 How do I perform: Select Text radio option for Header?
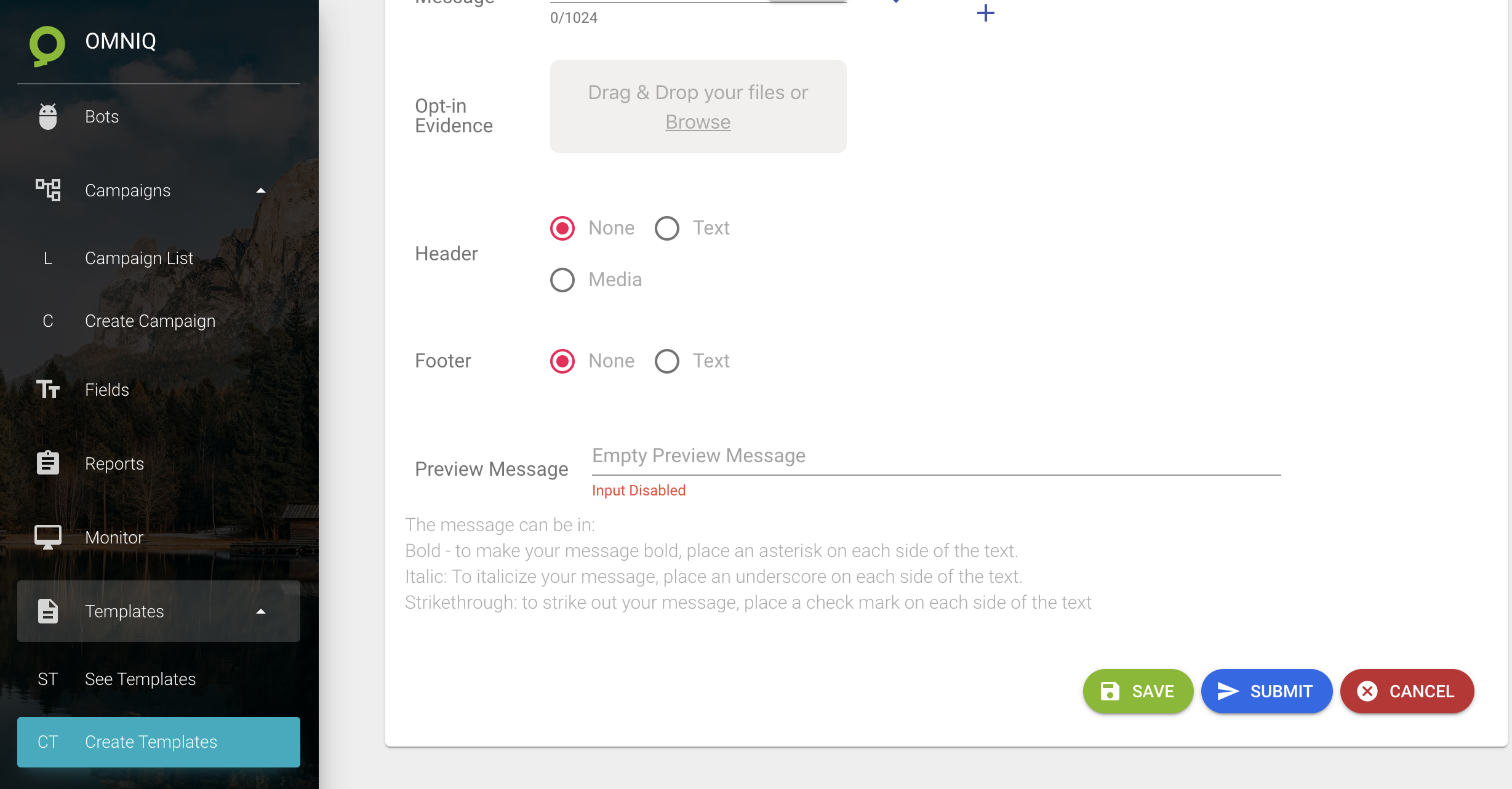coord(667,228)
